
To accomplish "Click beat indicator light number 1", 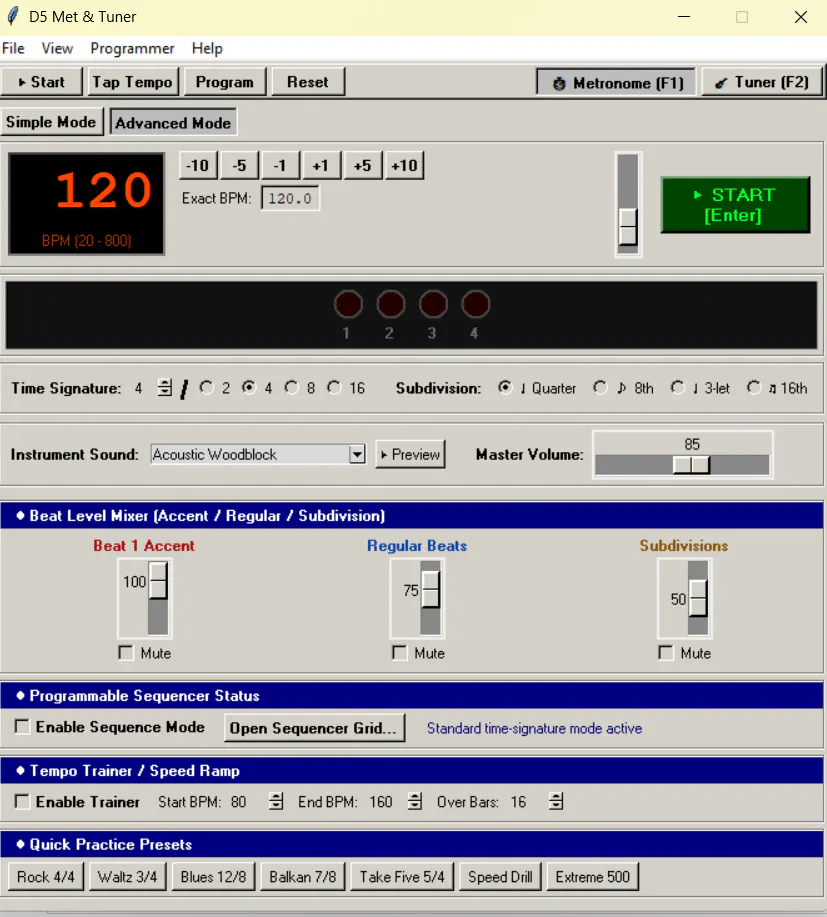I will click(348, 304).
